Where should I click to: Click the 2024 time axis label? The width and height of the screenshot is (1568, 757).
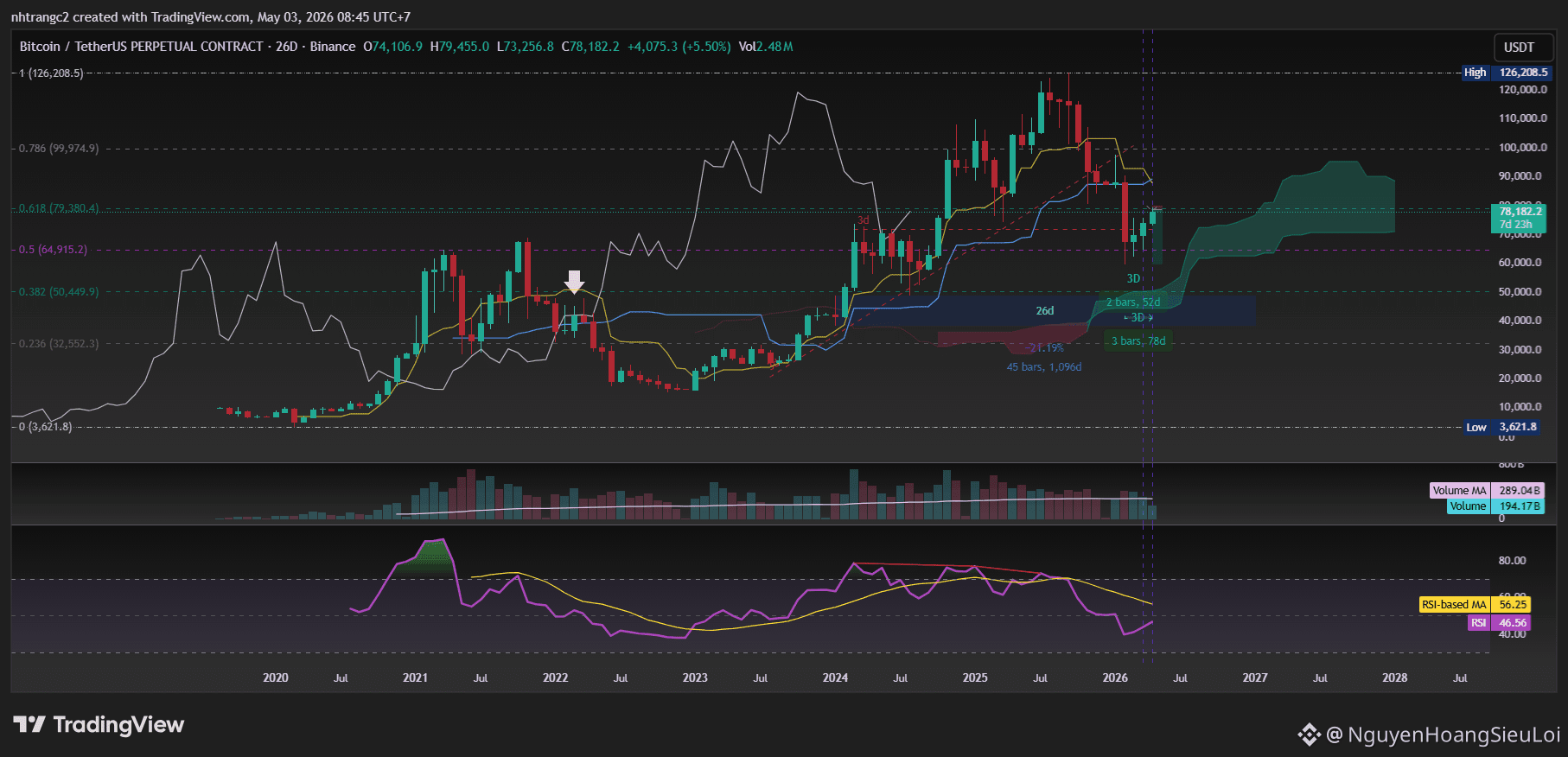(x=835, y=677)
